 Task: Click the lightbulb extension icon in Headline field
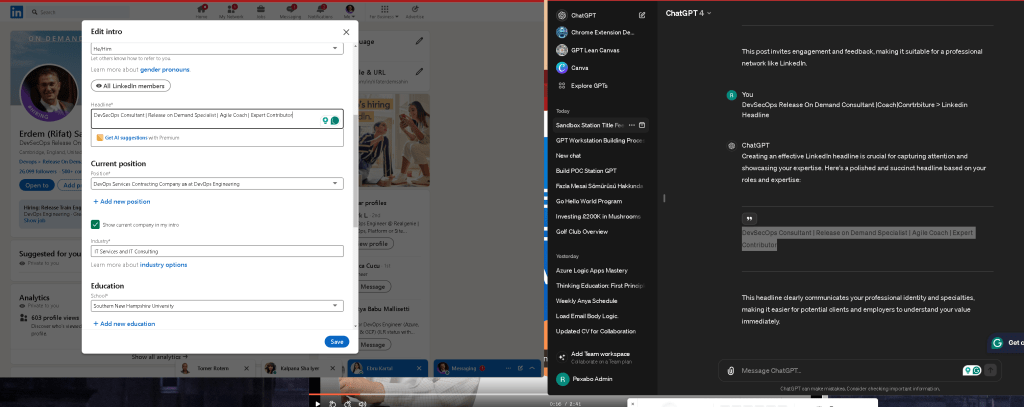tap(325, 121)
